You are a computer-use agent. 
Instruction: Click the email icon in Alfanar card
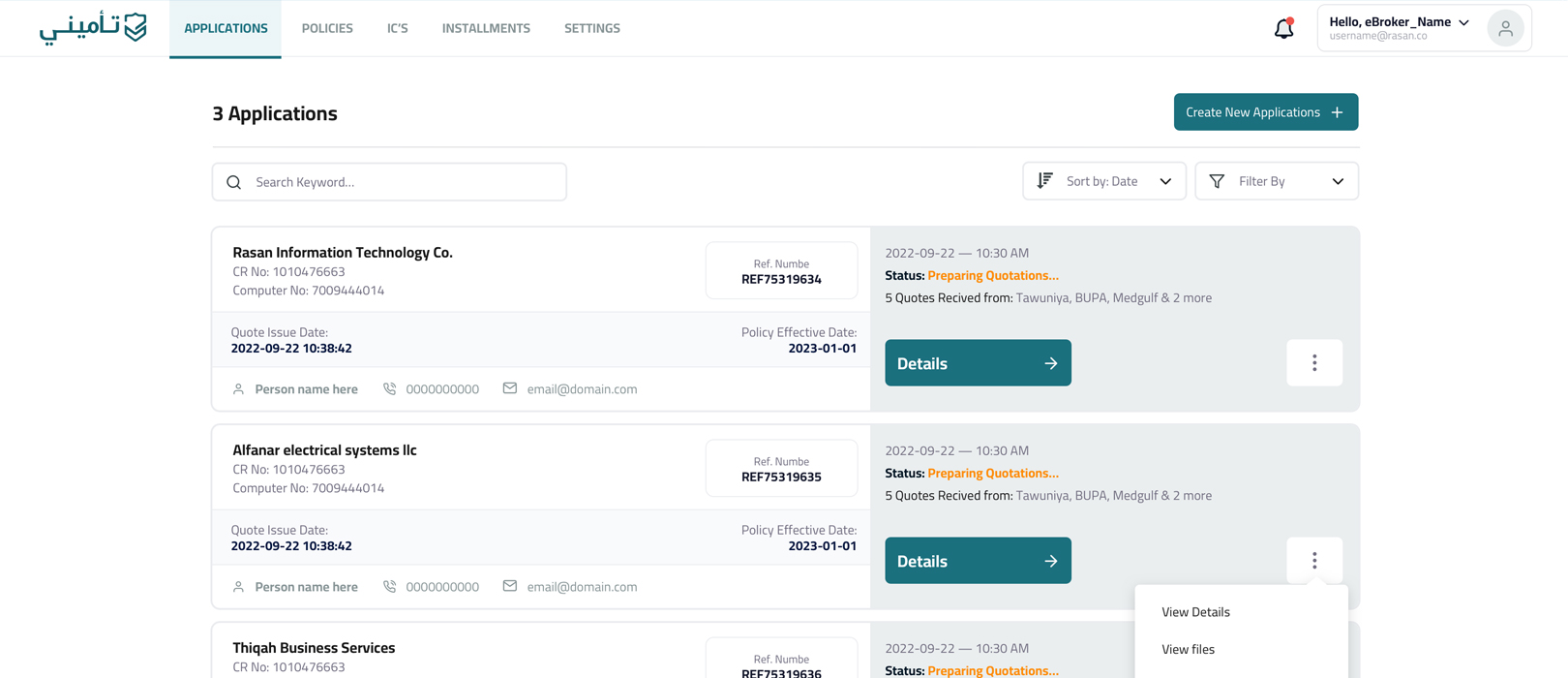coord(509,586)
